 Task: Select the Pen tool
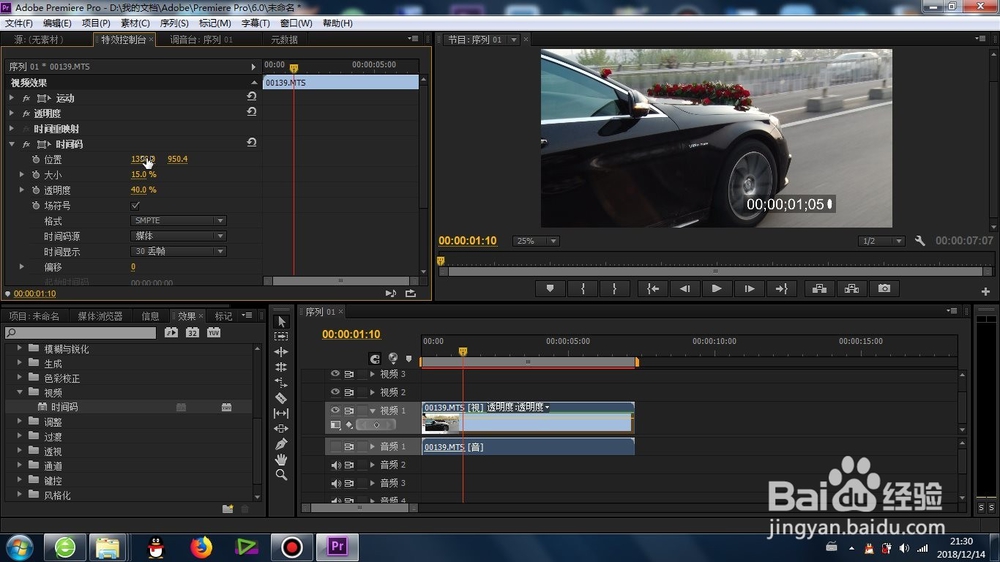(281, 444)
